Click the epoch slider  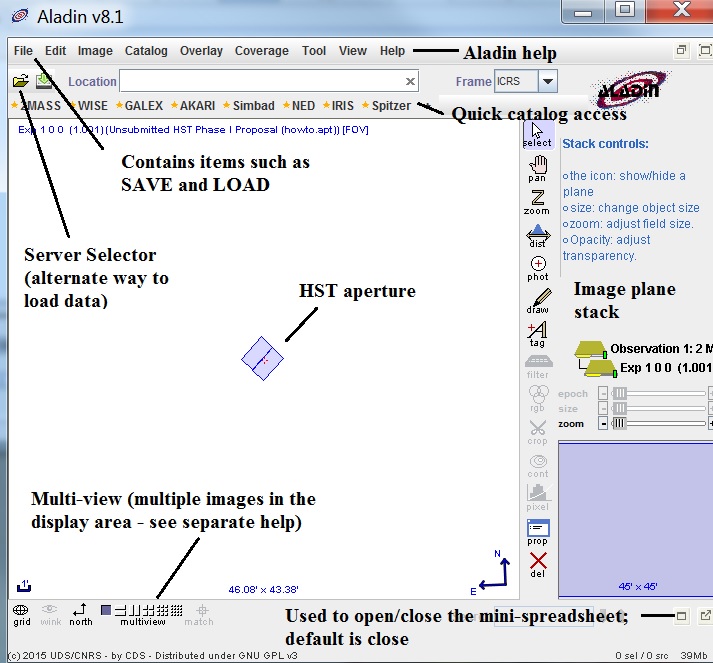[x=658, y=393]
